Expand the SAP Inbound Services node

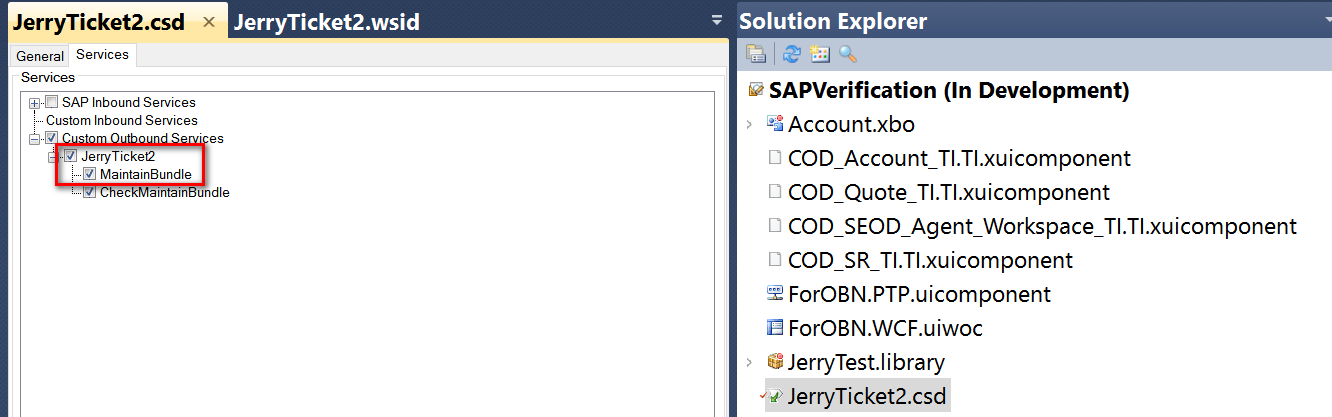pyautogui.click(x=35, y=102)
